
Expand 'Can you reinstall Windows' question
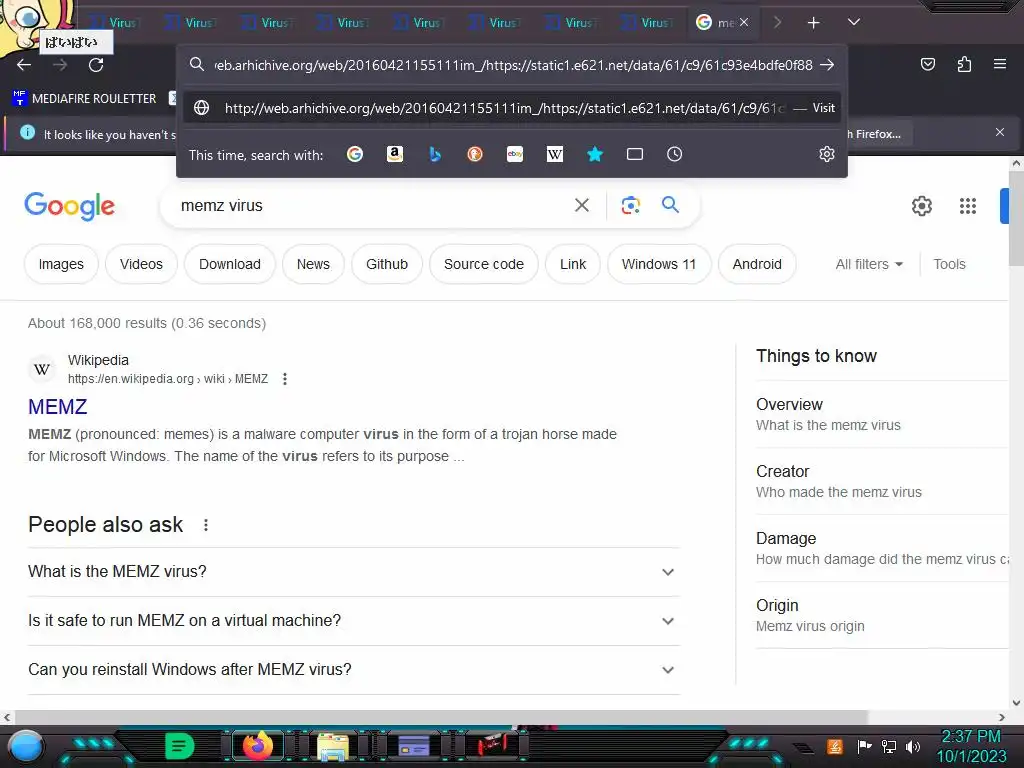tap(354, 669)
